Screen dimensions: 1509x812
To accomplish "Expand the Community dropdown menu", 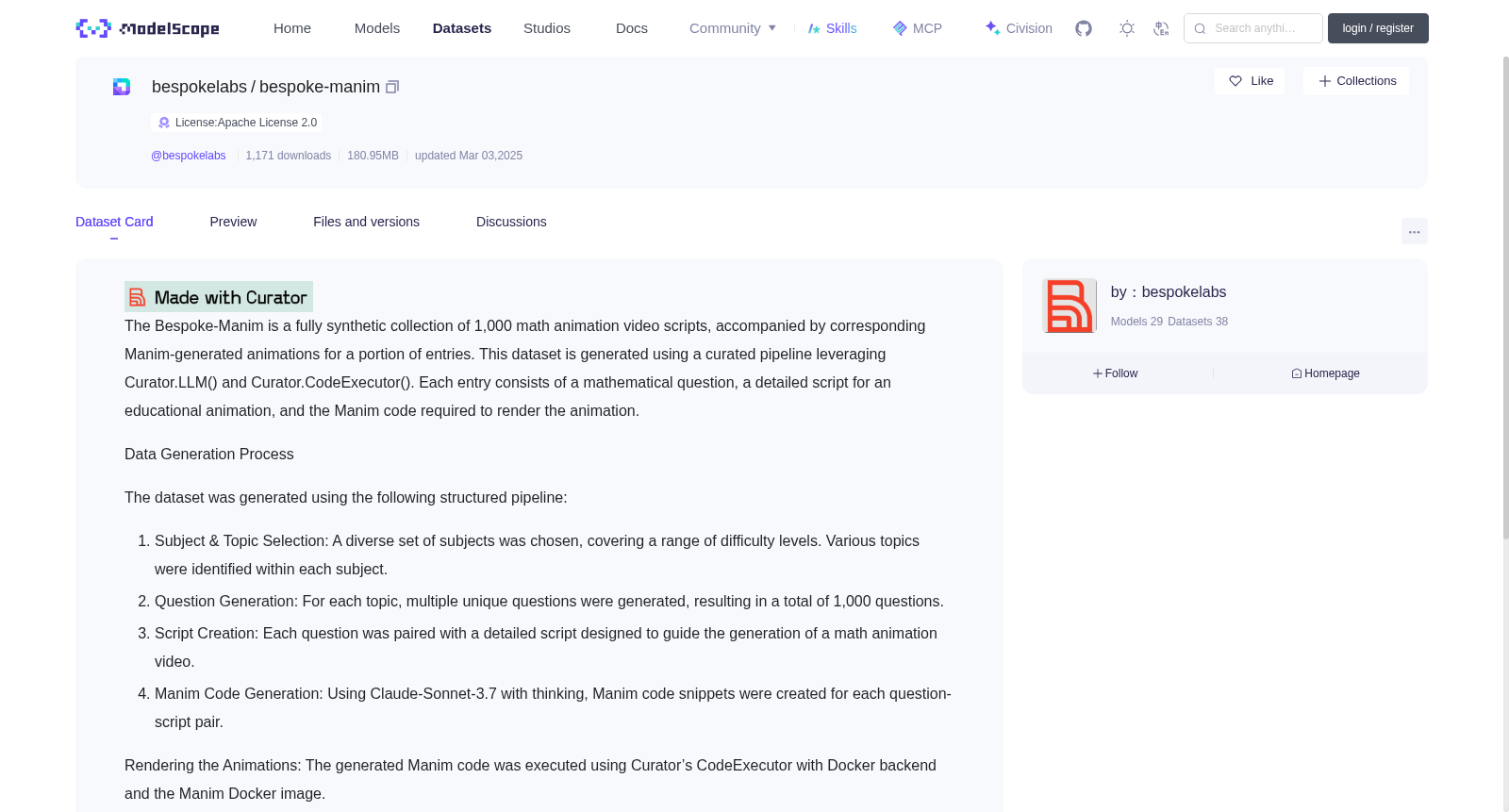I will (x=733, y=28).
